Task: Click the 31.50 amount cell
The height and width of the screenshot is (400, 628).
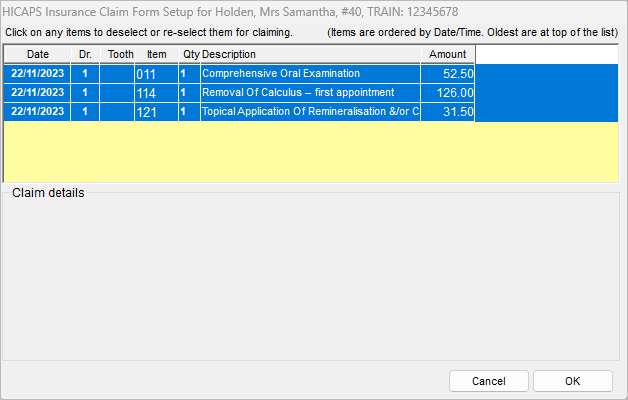Action: [448, 112]
